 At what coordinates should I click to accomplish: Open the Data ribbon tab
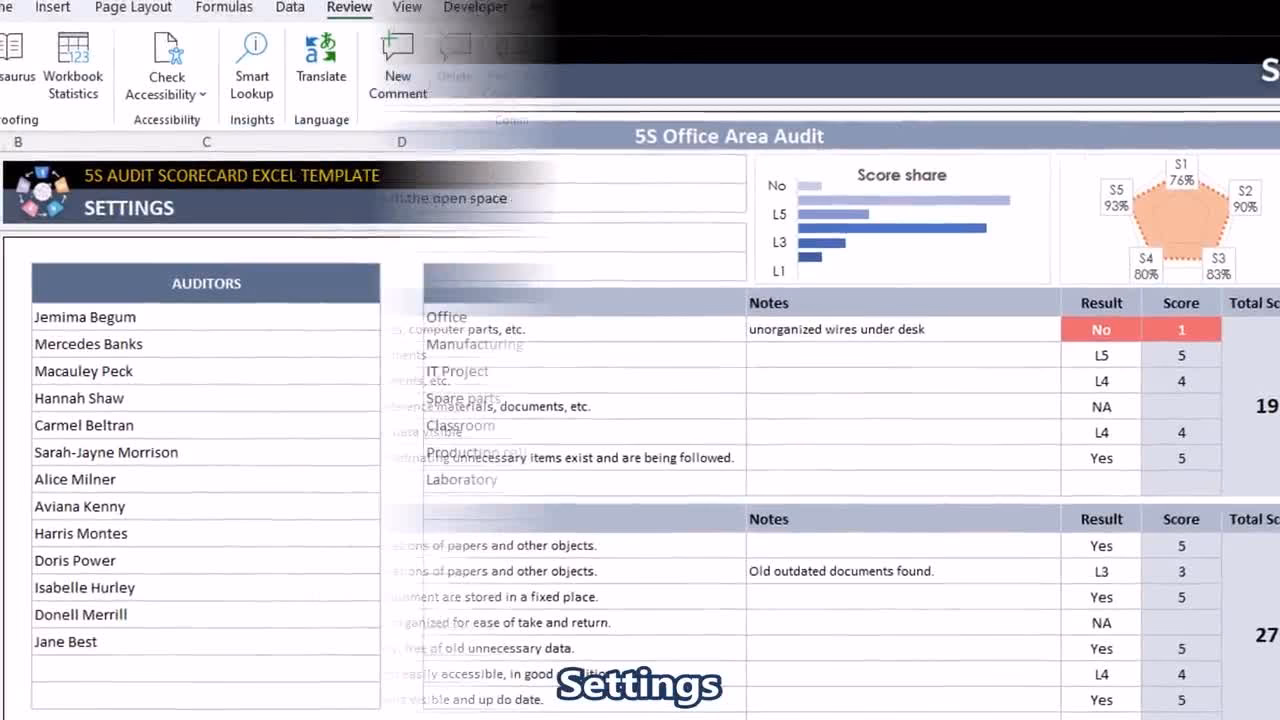290,7
